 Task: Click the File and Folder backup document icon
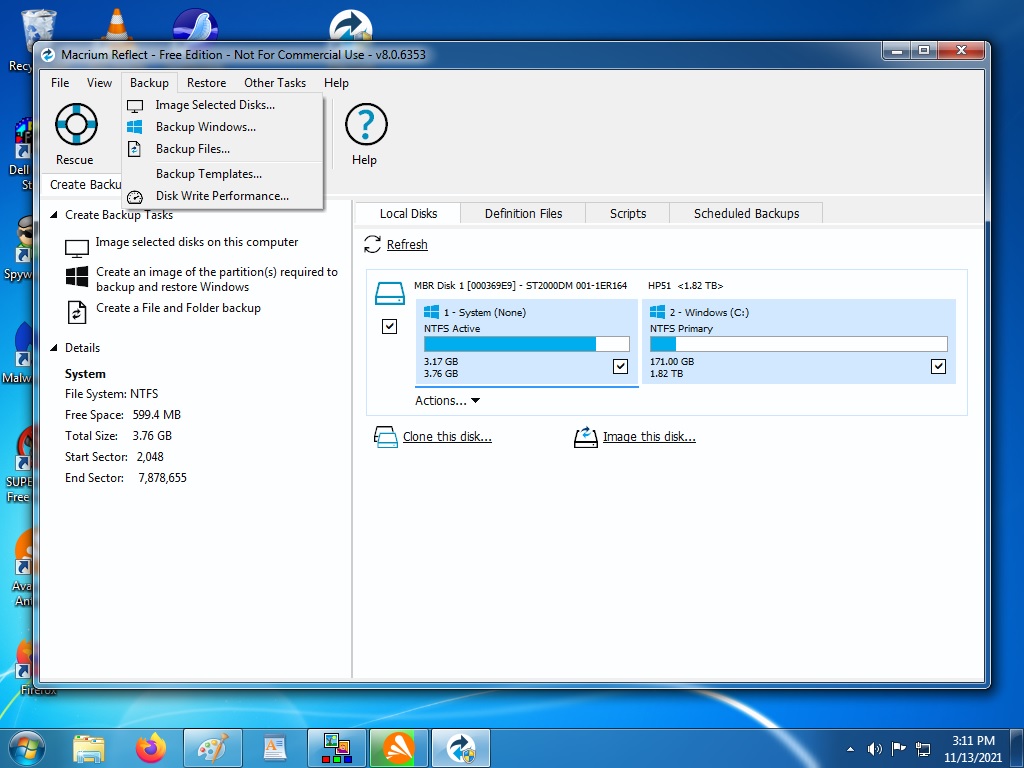pos(77,312)
